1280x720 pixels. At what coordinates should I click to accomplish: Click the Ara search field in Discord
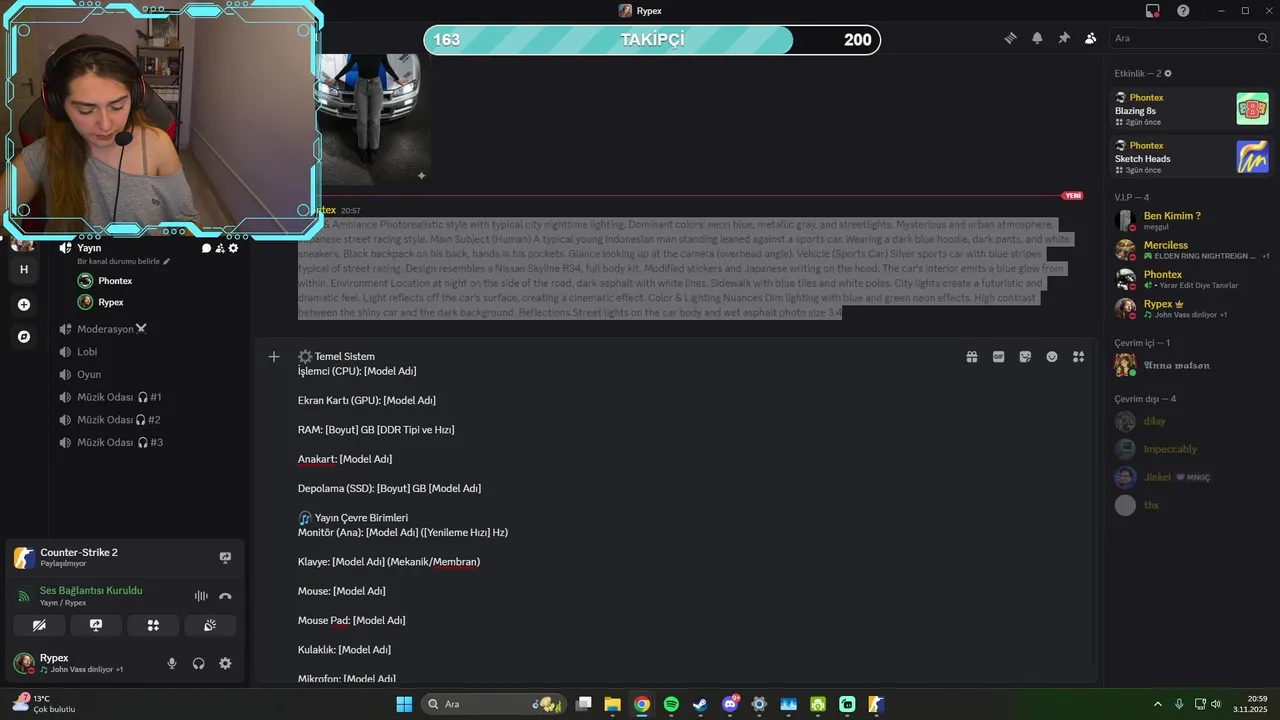coord(1190,38)
